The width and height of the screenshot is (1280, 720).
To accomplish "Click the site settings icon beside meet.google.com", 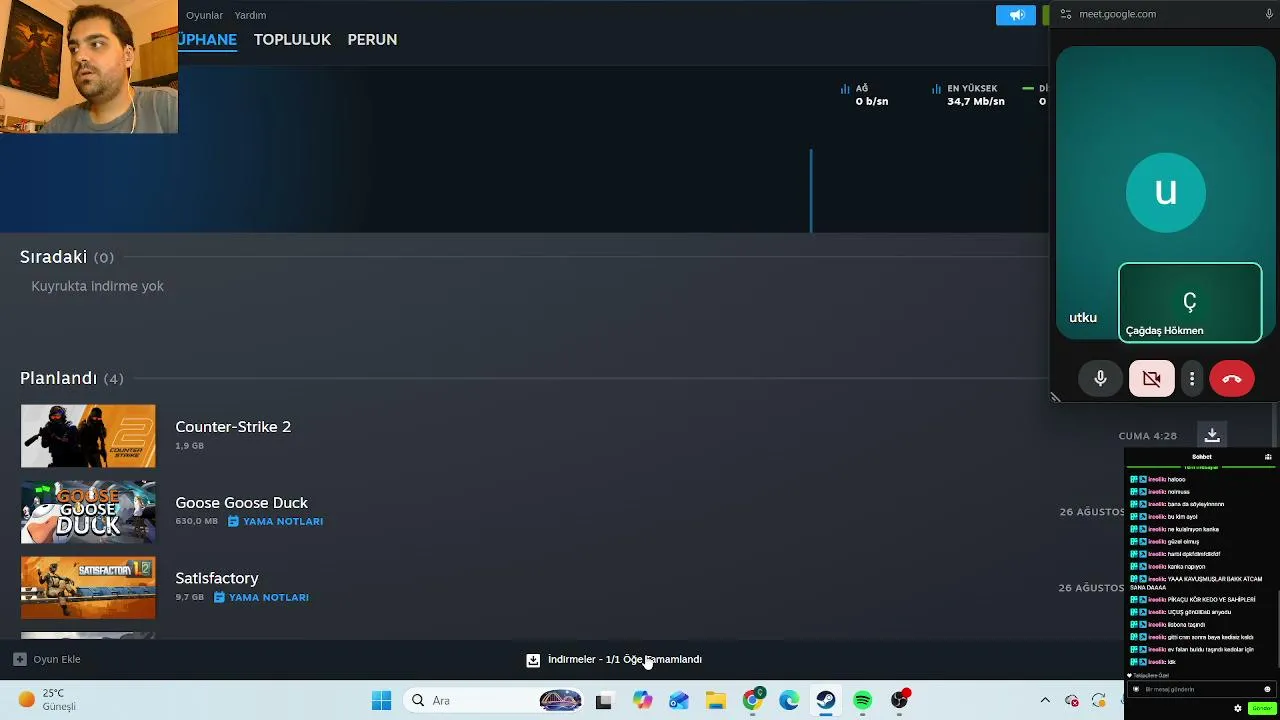I will (x=1066, y=14).
